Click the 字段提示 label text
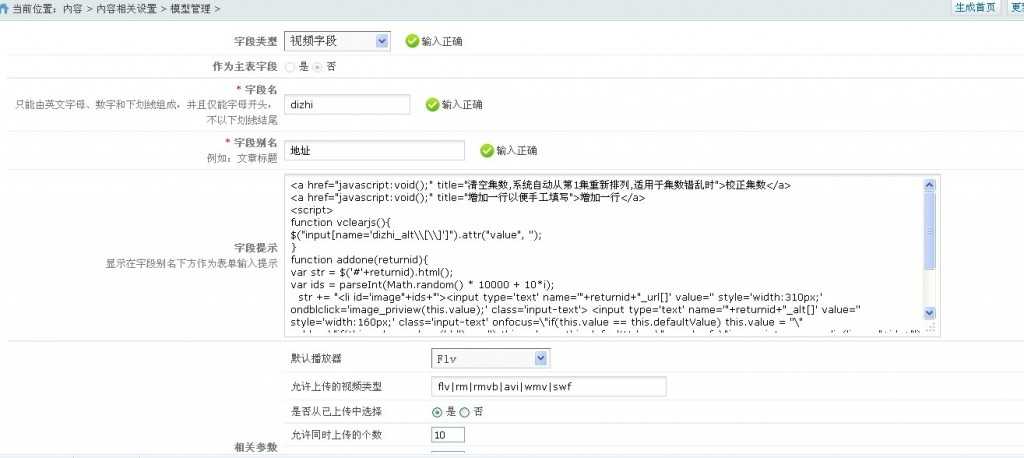The width and height of the screenshot is (1024, 458). 256,248
